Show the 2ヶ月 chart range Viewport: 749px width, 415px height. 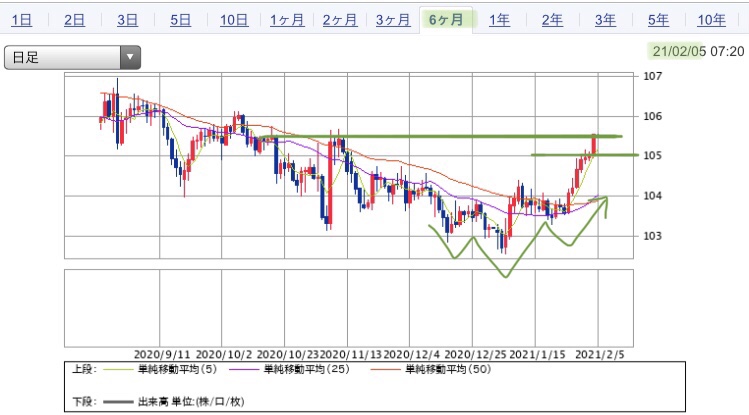[340, 20]
